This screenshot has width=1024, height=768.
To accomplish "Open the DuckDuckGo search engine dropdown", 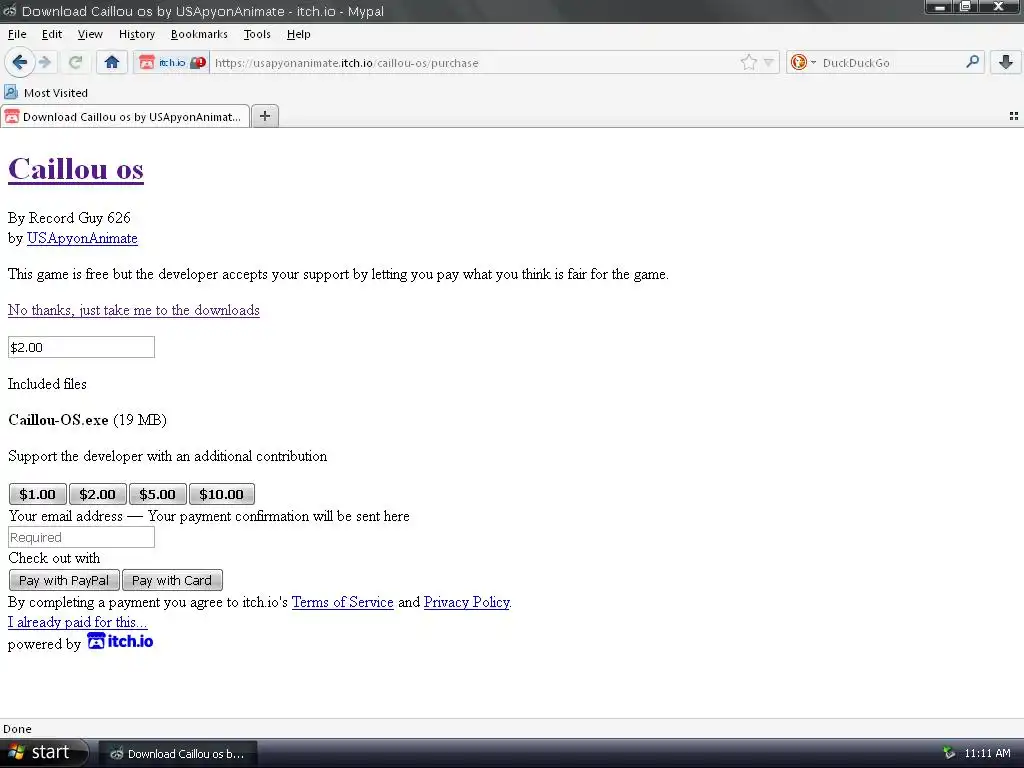I will (x=803, y=63).
